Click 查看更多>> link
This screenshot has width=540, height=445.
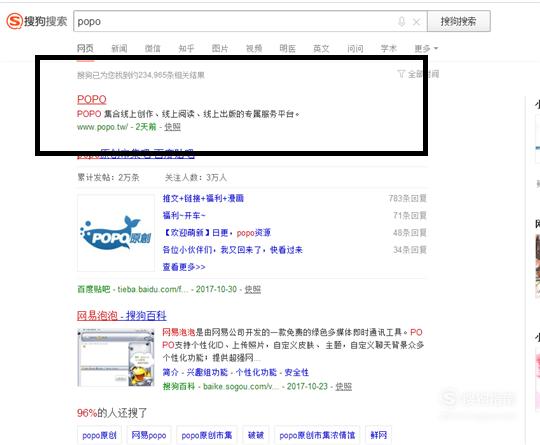tap(184, 267)
